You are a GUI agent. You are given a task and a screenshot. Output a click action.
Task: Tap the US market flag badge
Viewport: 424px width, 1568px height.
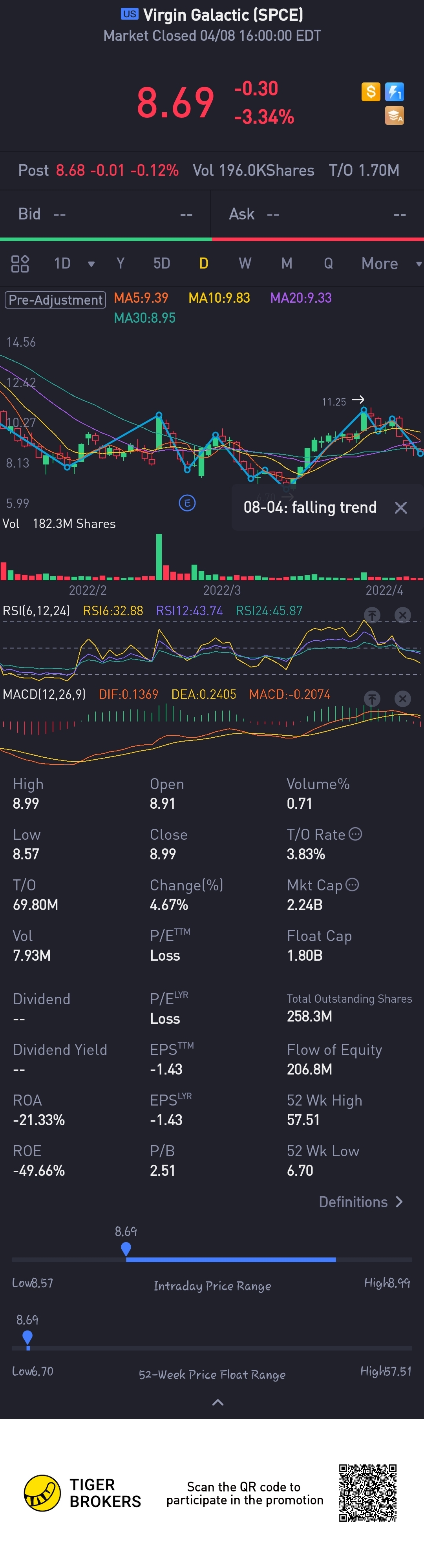click(x=130, y=14)
